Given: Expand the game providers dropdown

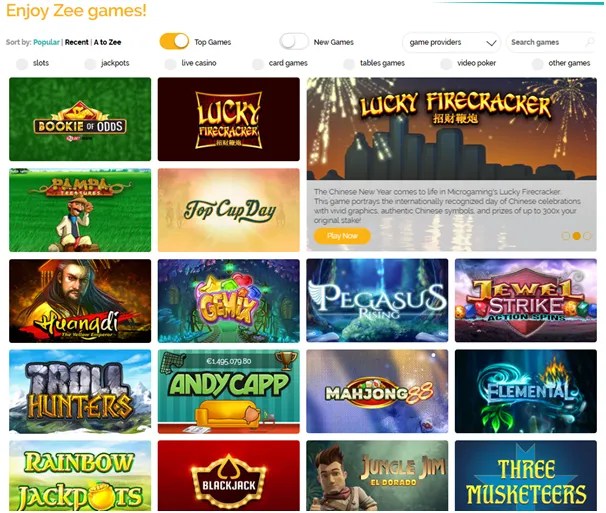Looking at the screenshot, I should click(x=451, y=42).
